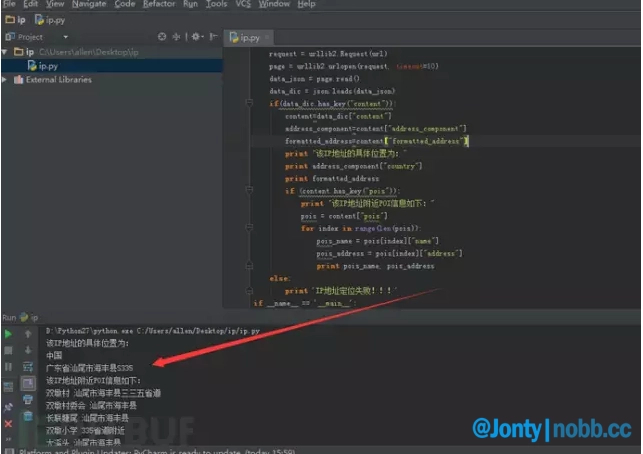Toggle the Pin Tab icon in Run panel
The image size is (643, 454).
tap(9, 407)
